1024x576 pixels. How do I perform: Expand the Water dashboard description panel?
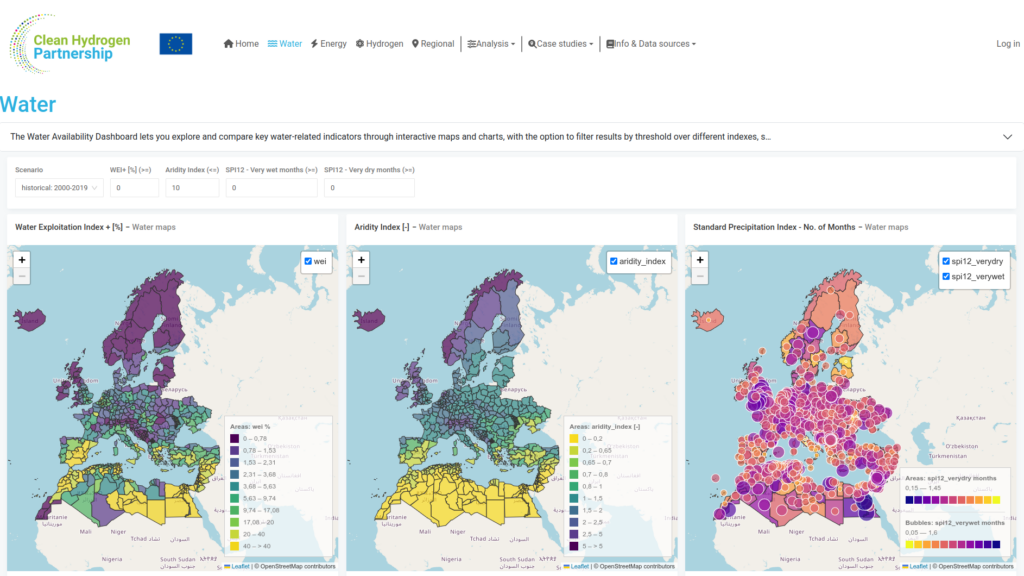[x=1008, y=137]
